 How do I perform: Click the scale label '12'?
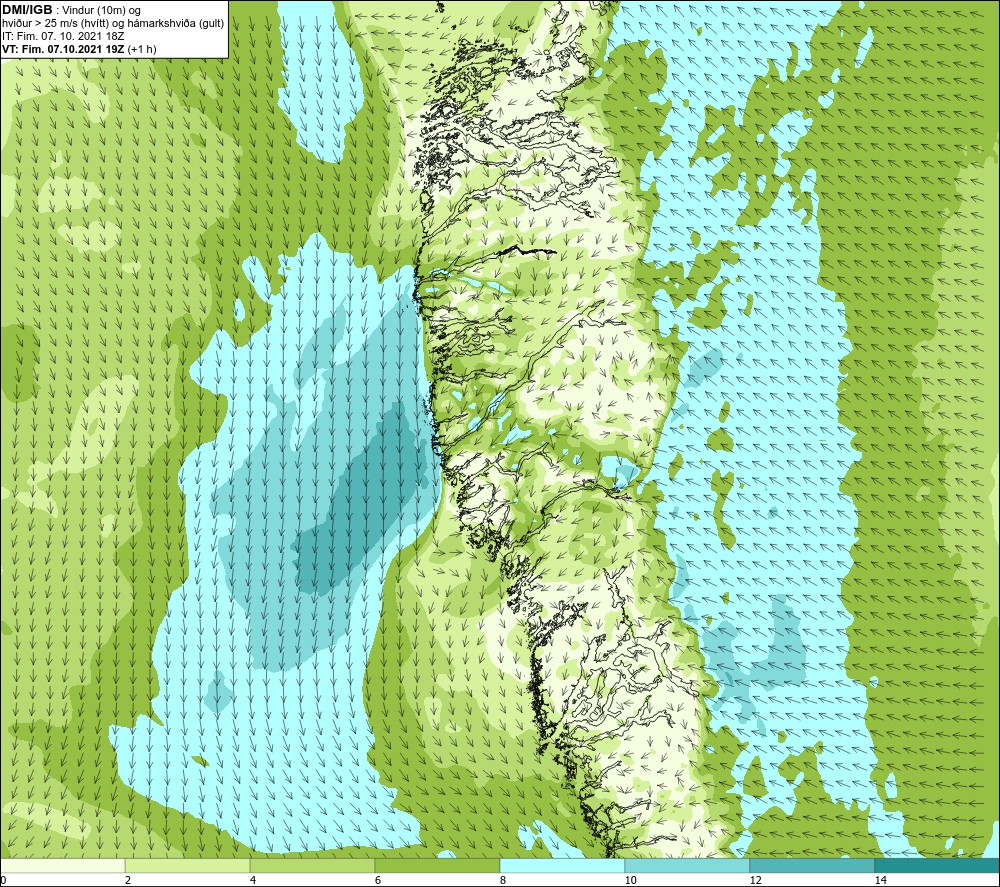(755, 880)
